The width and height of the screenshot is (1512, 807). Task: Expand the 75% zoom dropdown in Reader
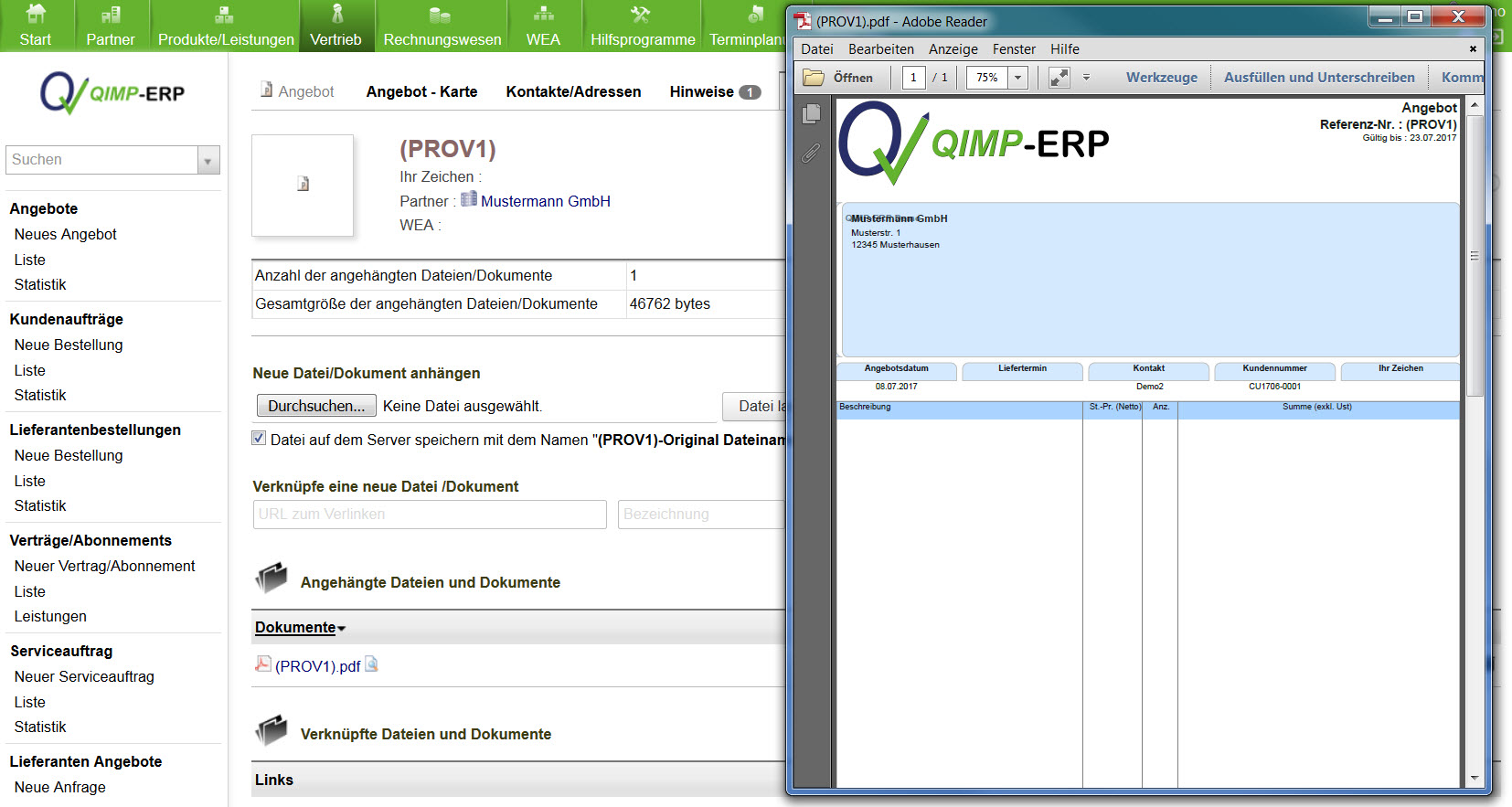point(1017,78)
